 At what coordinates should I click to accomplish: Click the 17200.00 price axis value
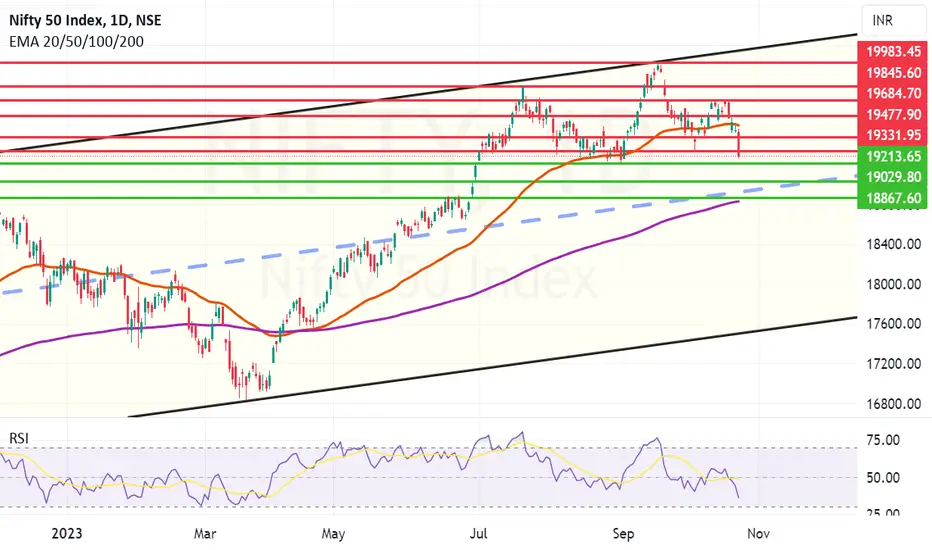pyautogui.click(x=893, y=364)
